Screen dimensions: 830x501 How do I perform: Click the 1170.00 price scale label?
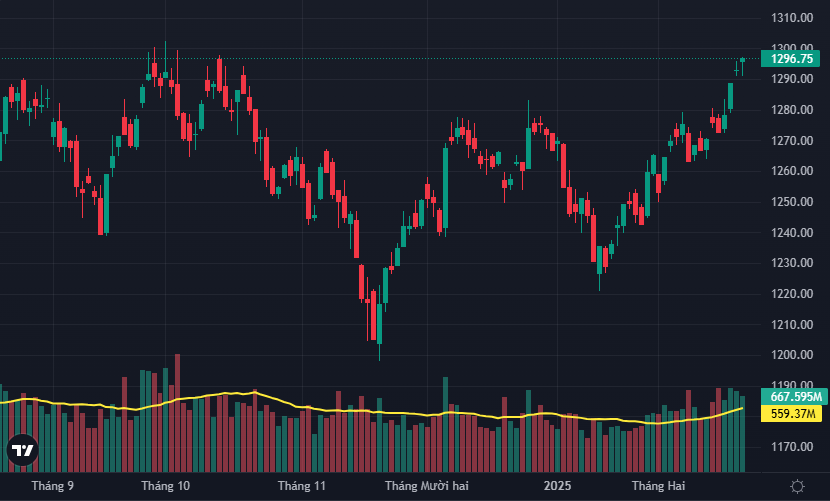792,447
